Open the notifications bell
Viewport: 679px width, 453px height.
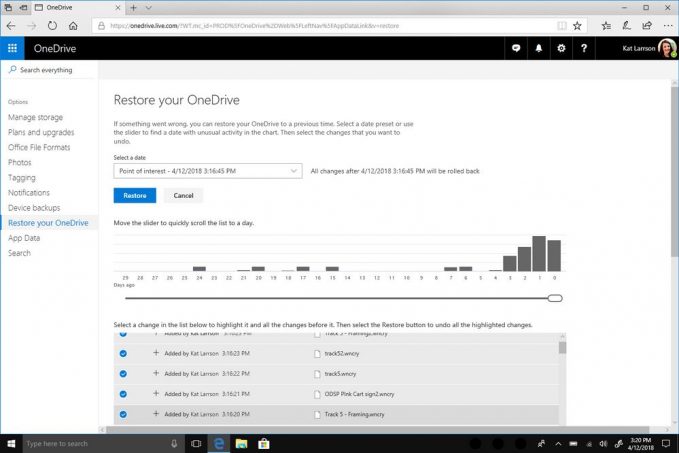pyautogui.click(x=538, y=48)
